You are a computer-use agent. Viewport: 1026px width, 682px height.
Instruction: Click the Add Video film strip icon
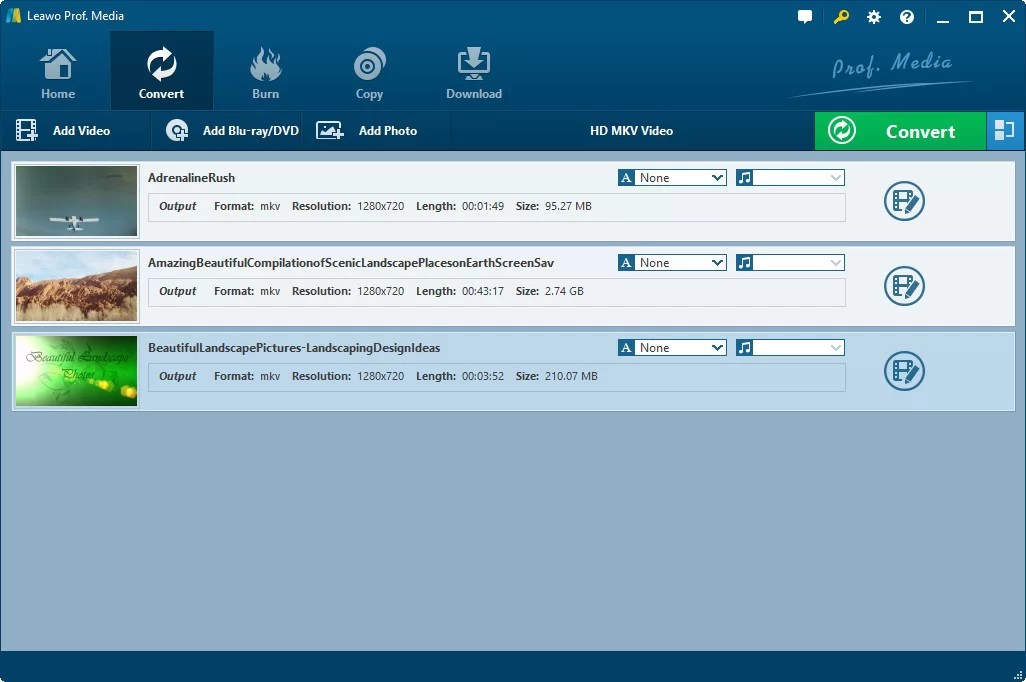27,130
